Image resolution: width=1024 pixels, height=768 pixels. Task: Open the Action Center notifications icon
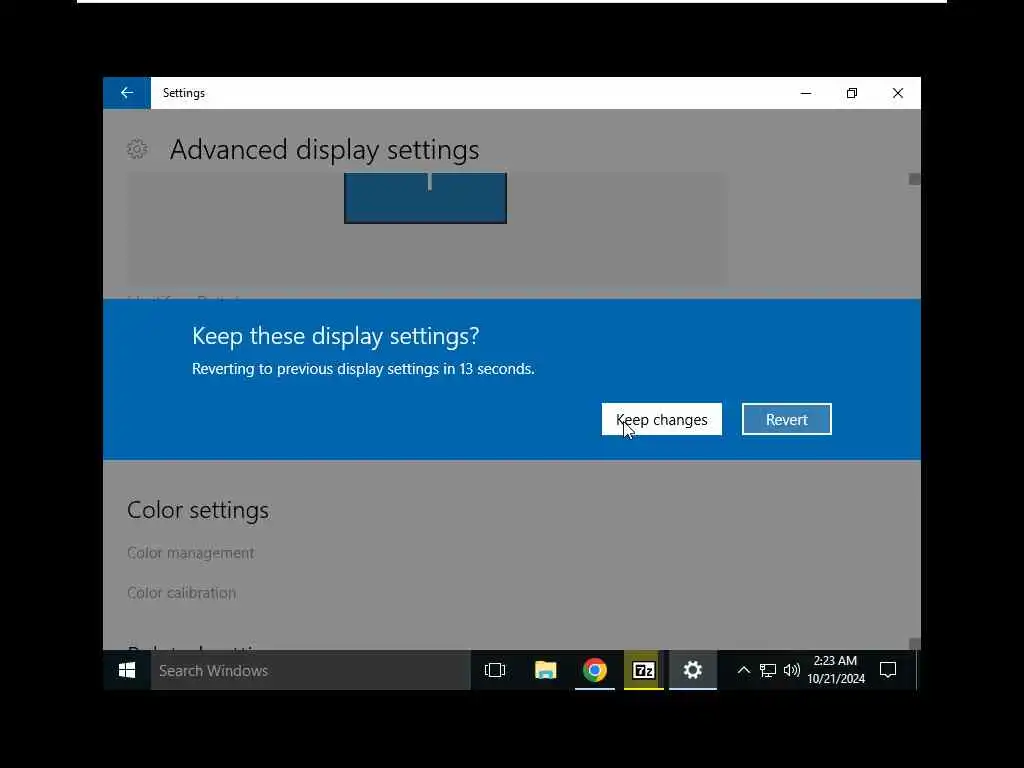pos(888,670)
